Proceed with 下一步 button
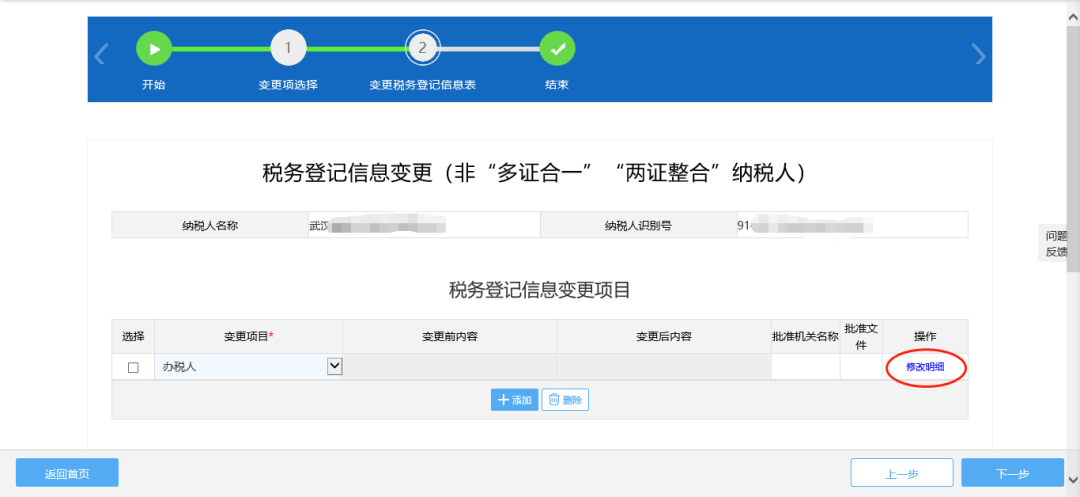Image resolution: width=1080 pixels, height=497 pixels. coord(1012,473)
